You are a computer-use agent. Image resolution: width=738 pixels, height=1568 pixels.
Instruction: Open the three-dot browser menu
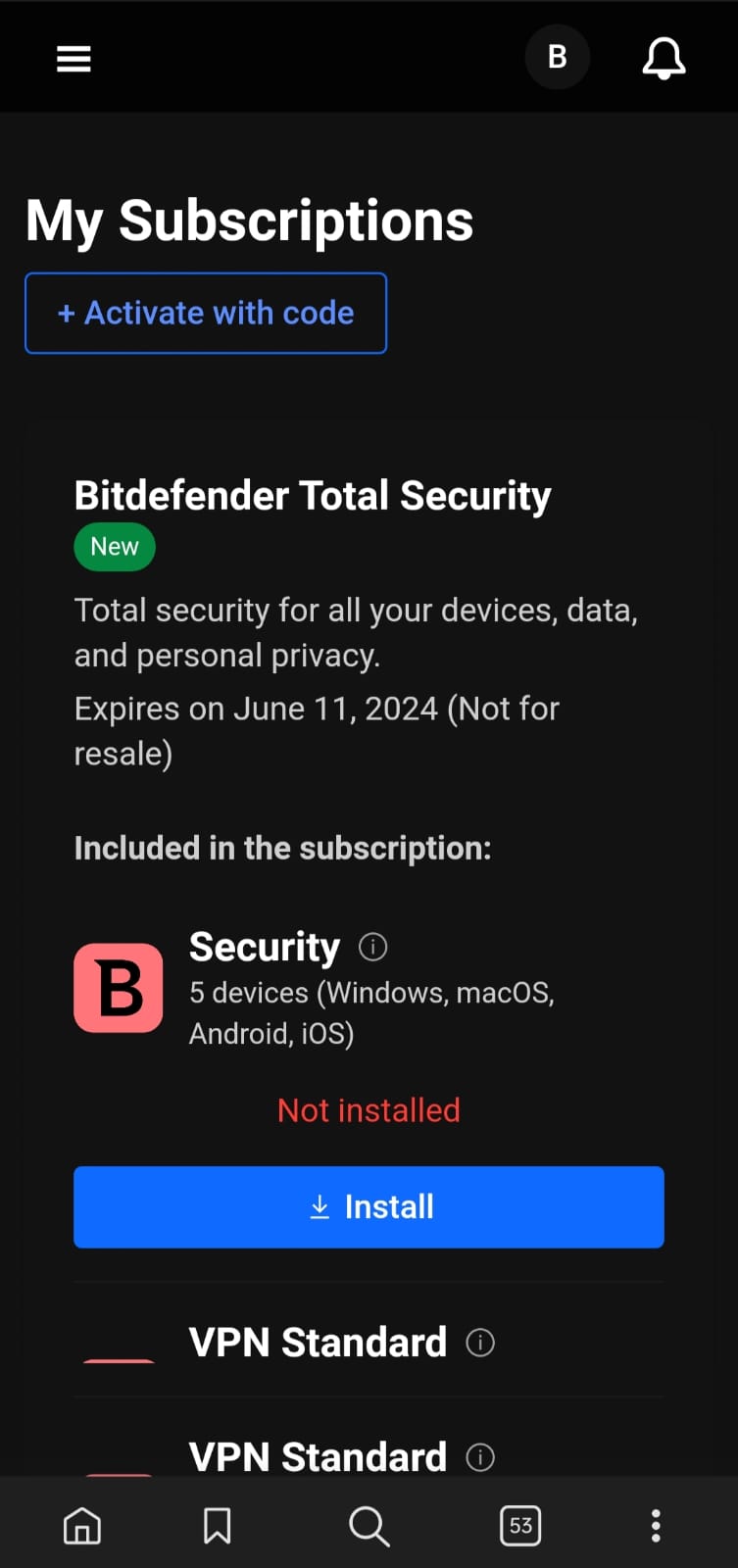pos(656,1526)
